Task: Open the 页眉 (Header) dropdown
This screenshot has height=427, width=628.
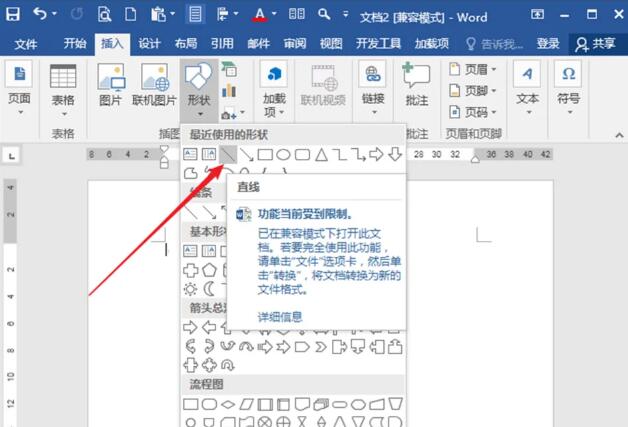Action: pos(473,70)
